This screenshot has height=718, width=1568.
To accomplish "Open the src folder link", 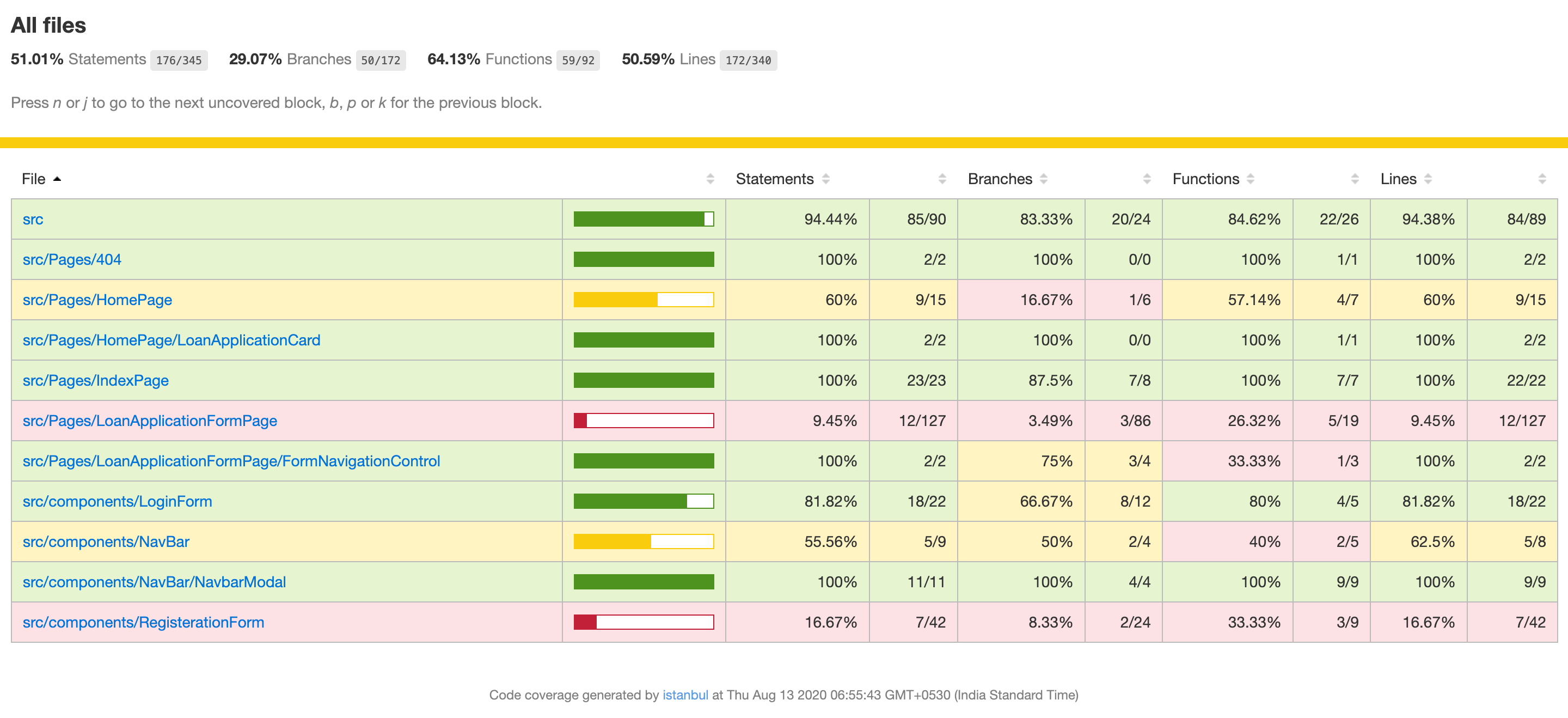I will coord(33,219).
